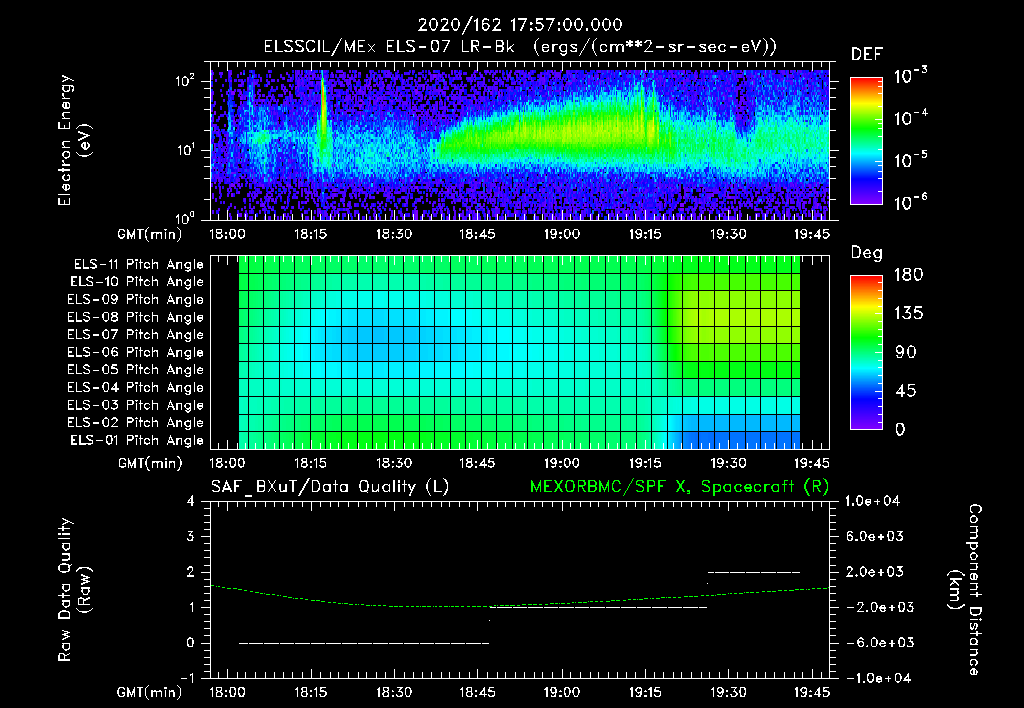Click the plot timestamp 2020/162 17:57:00.000
The height and width of the screenshot is (708, 1024).
pos(520,25)
